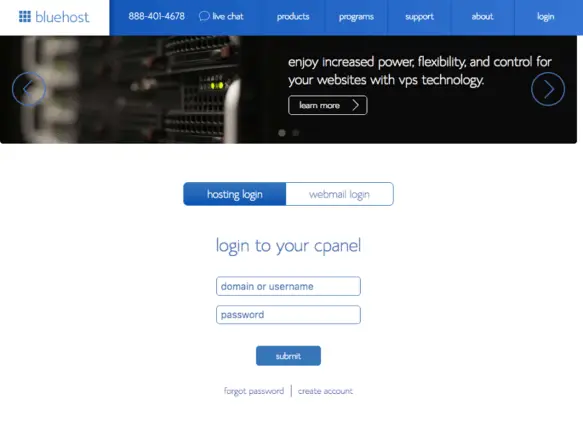Viewport: 583px width, 445px height.
Task: Open the support menu
Action: (419, 16)
